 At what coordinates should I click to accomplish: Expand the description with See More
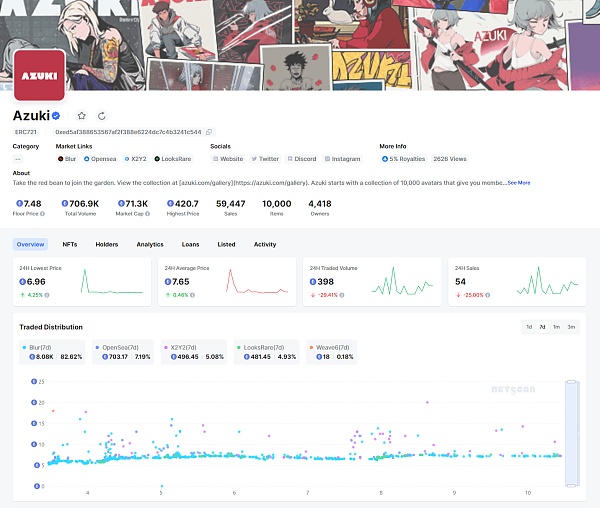click(518, 183)
